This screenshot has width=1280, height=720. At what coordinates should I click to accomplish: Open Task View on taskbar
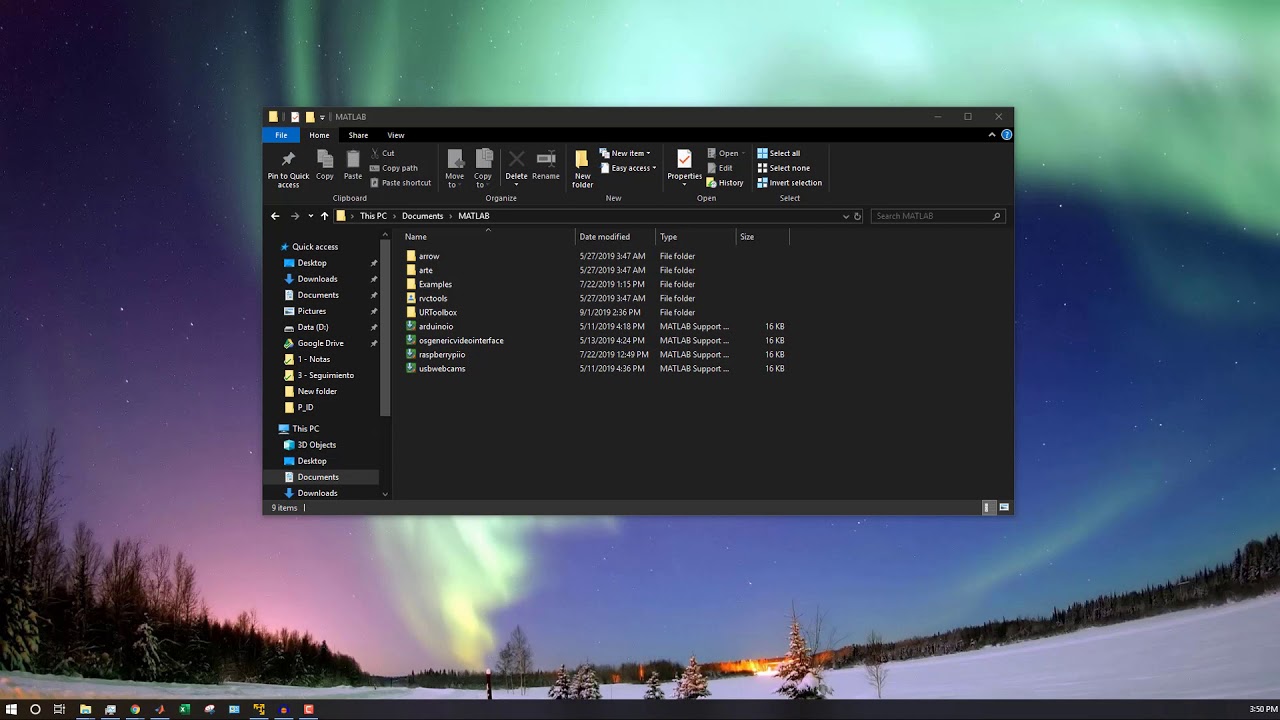[x=60, y=709]
